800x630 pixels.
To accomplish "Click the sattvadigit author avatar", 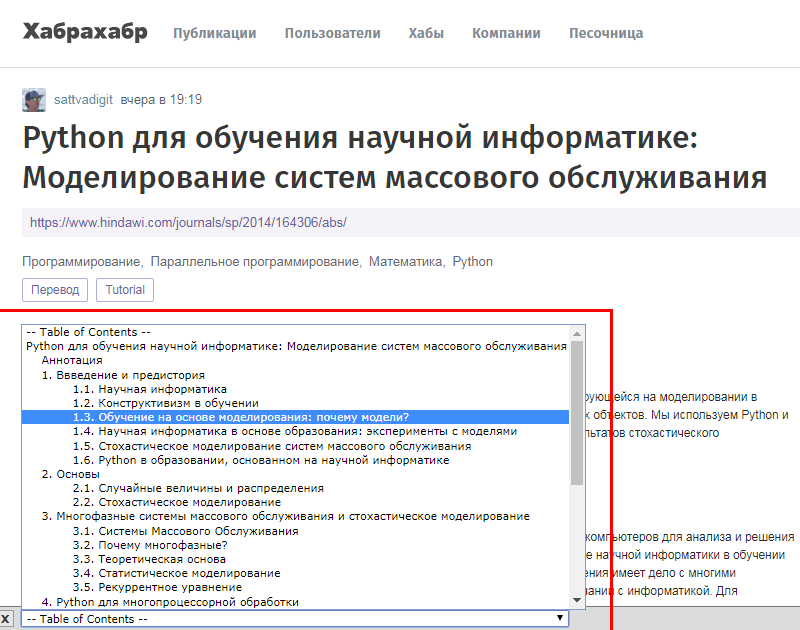I will pyautogui.click(x=34, y=99).
